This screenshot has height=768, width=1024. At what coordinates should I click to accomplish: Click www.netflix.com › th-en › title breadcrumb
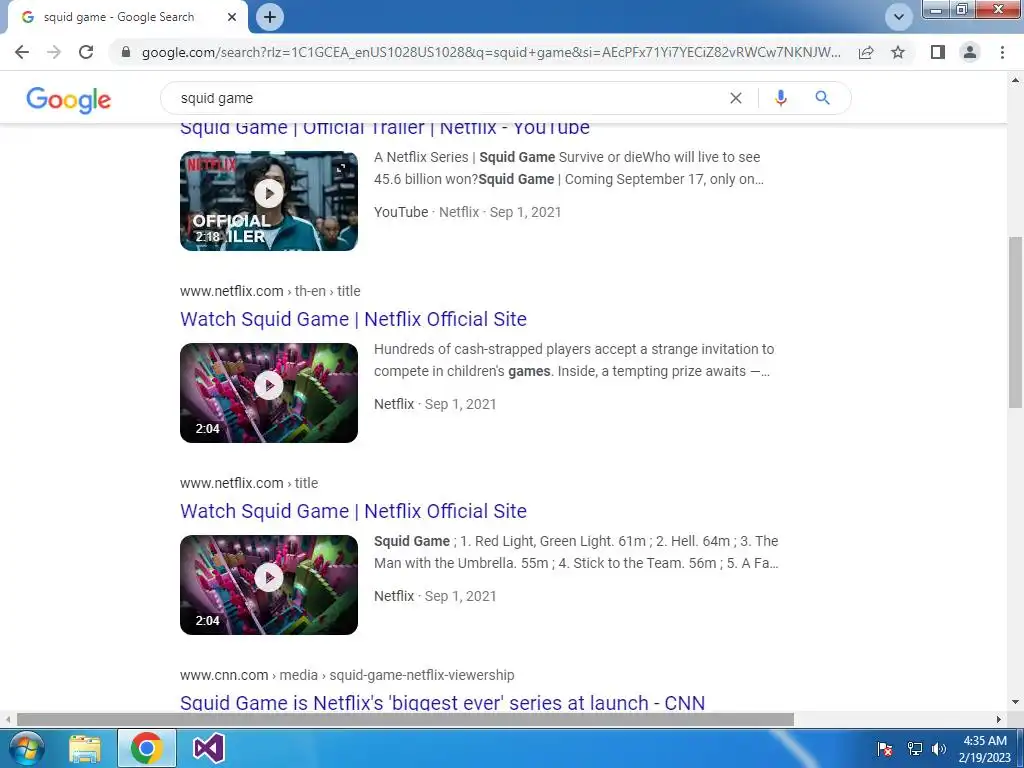coord(270,291)
